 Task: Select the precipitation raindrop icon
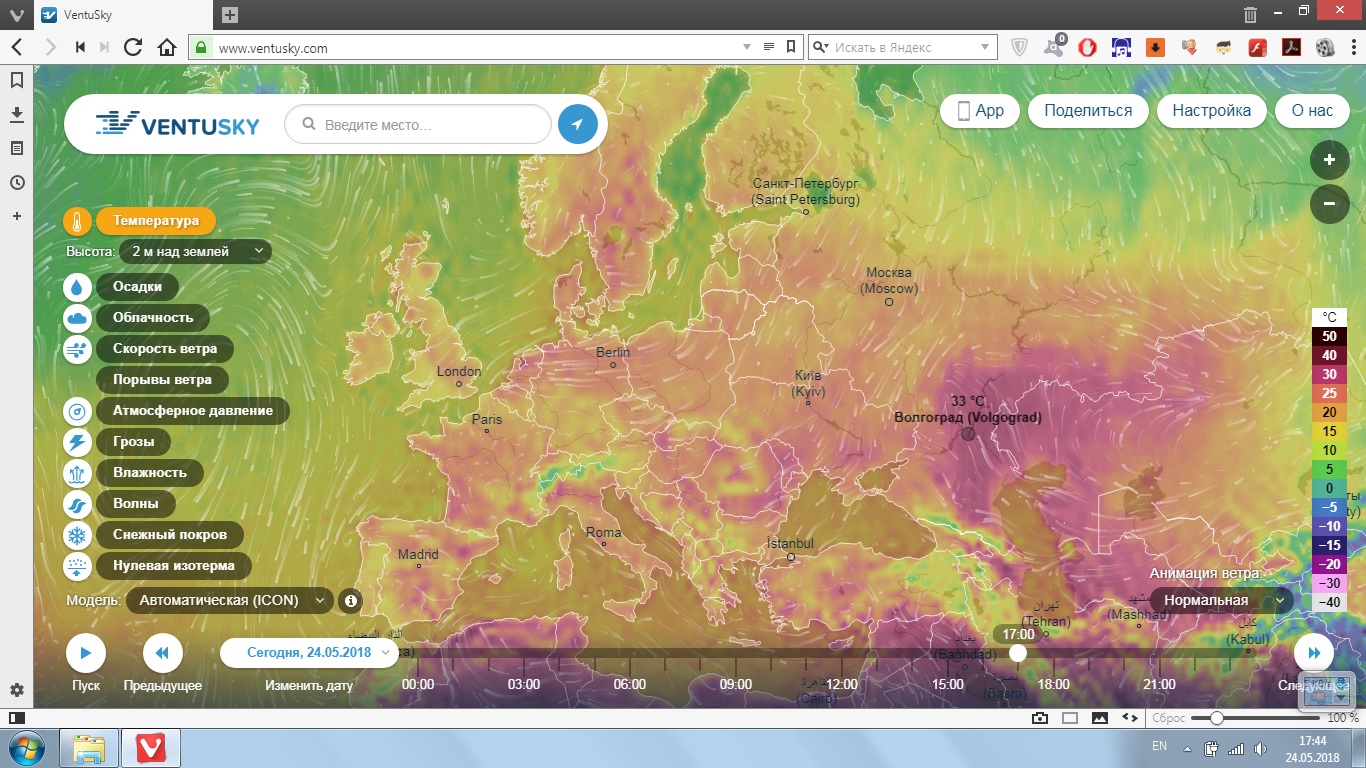point(78,287)
